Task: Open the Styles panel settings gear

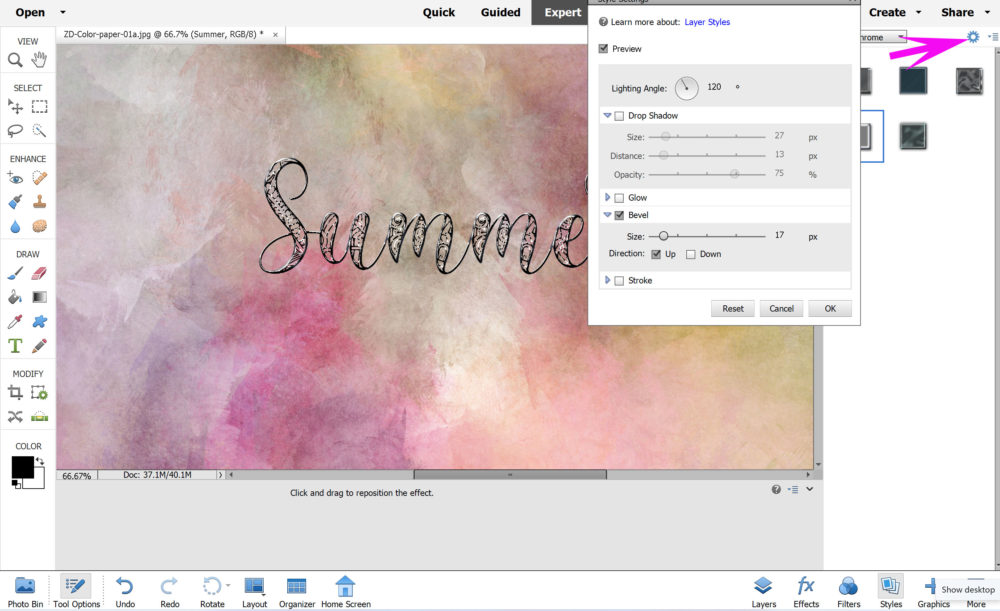Action: pos(973,37)
